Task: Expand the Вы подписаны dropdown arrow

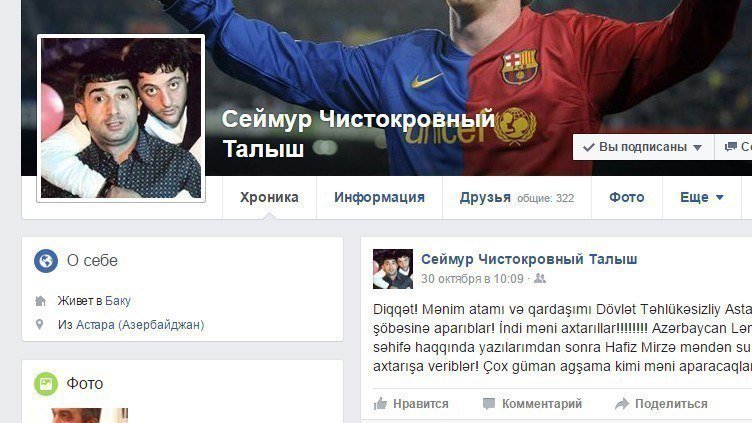Action: [x=697, y=148]
